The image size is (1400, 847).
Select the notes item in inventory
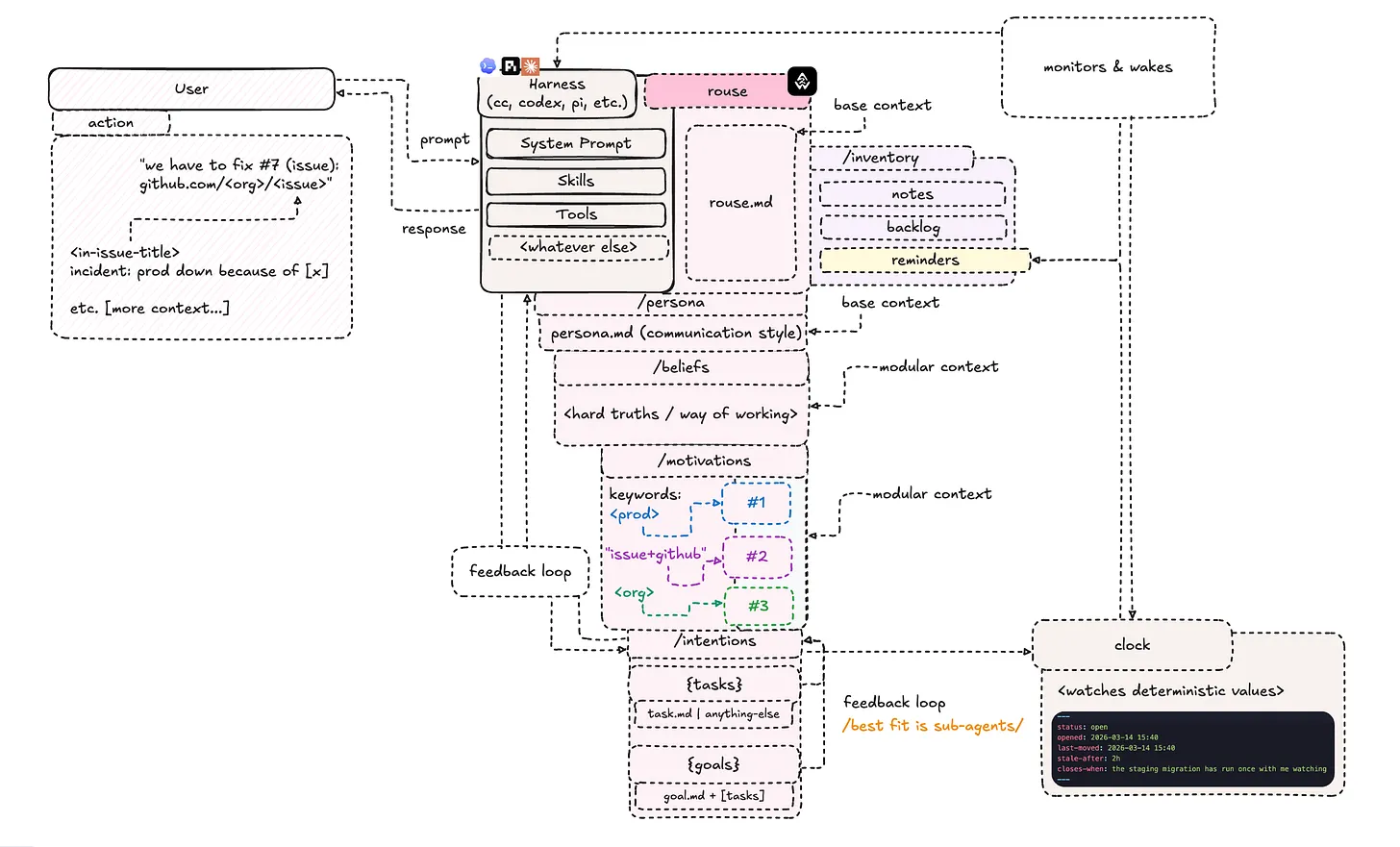pos(912,194)
